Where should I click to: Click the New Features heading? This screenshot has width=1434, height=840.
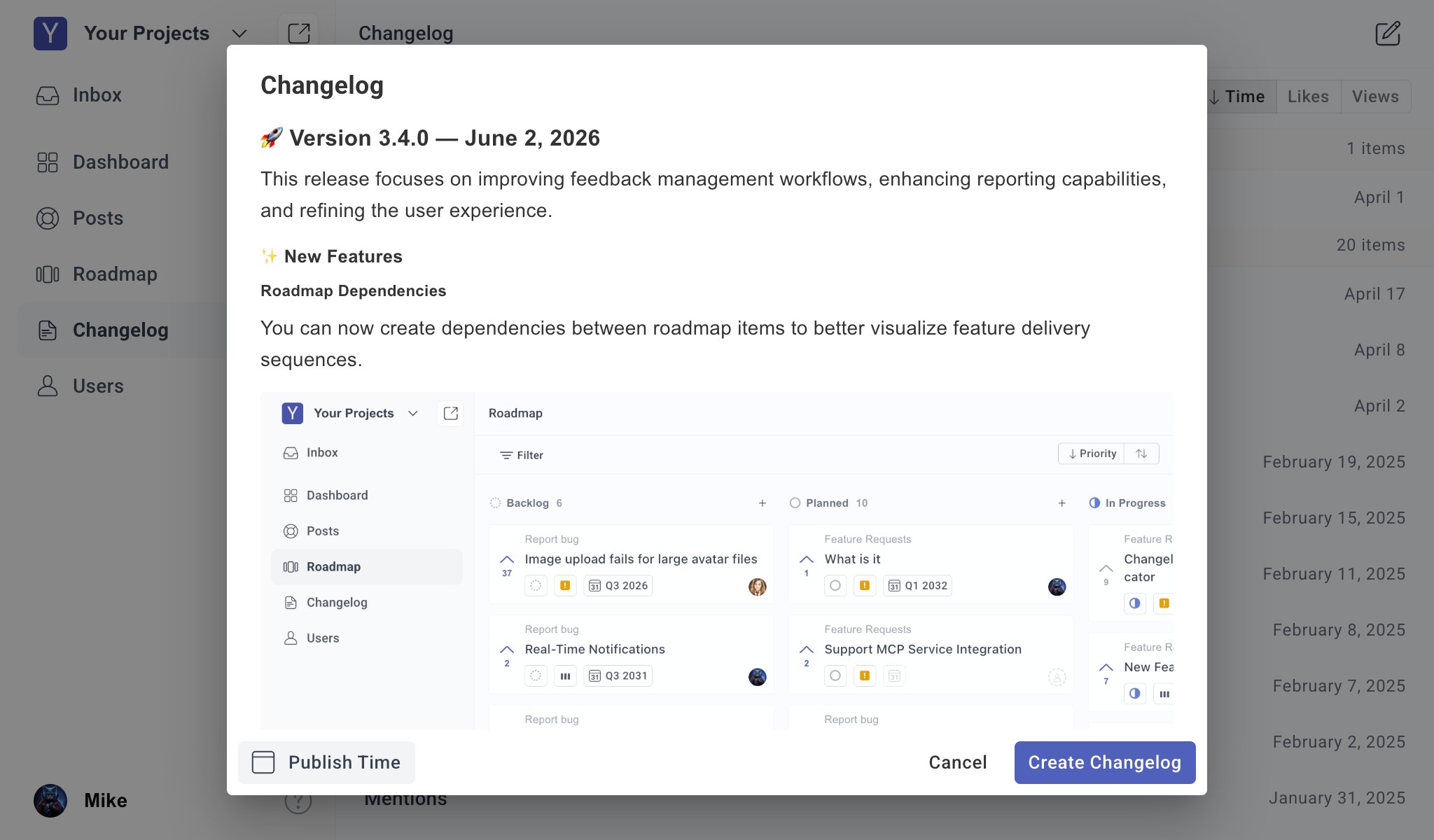(x=343, y=256)
